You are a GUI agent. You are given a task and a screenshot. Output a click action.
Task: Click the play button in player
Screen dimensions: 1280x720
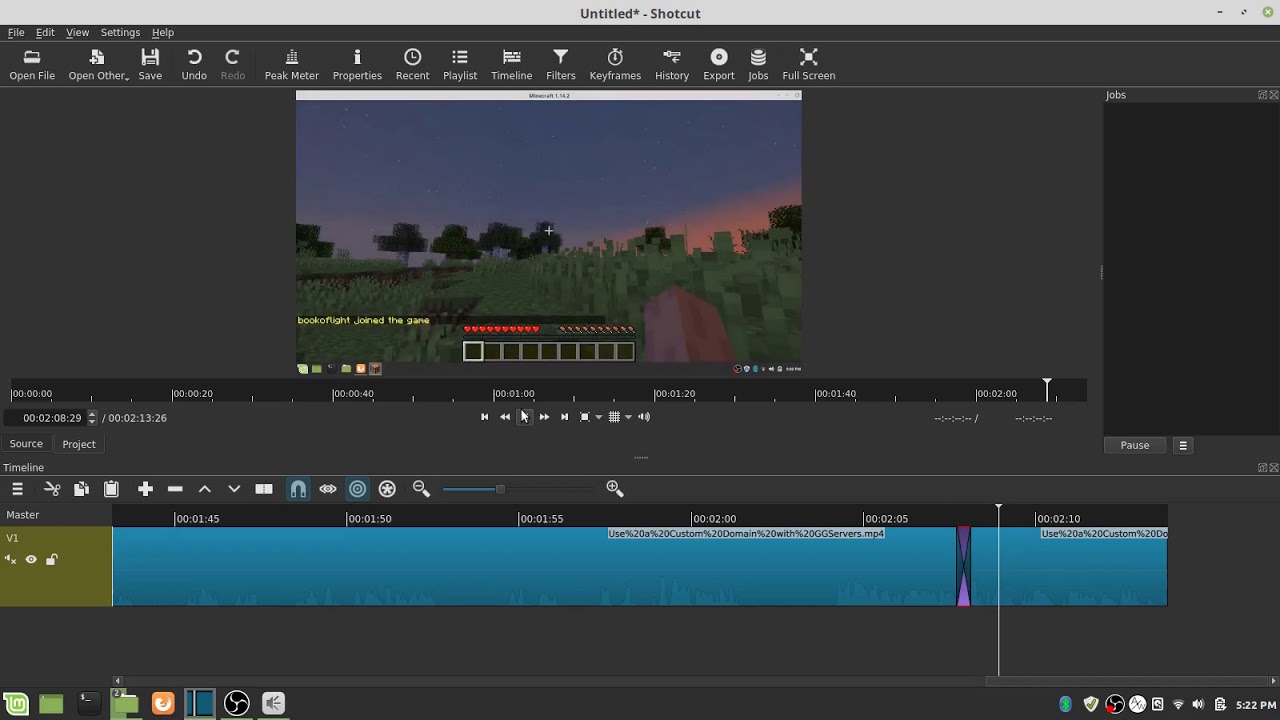[x=524, y=417]
